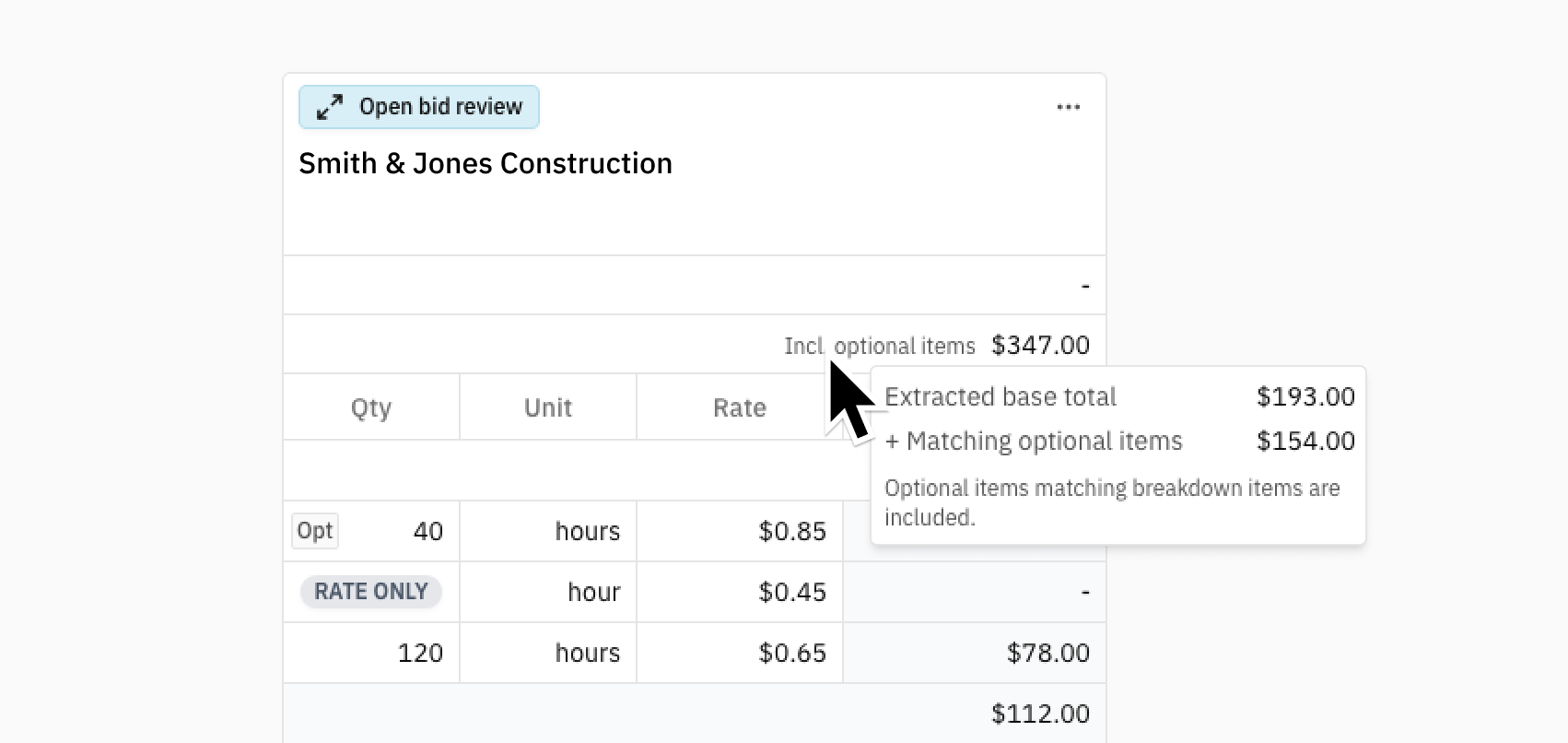Select the Unit column header
1568x743 pixels.
[547, 407]
